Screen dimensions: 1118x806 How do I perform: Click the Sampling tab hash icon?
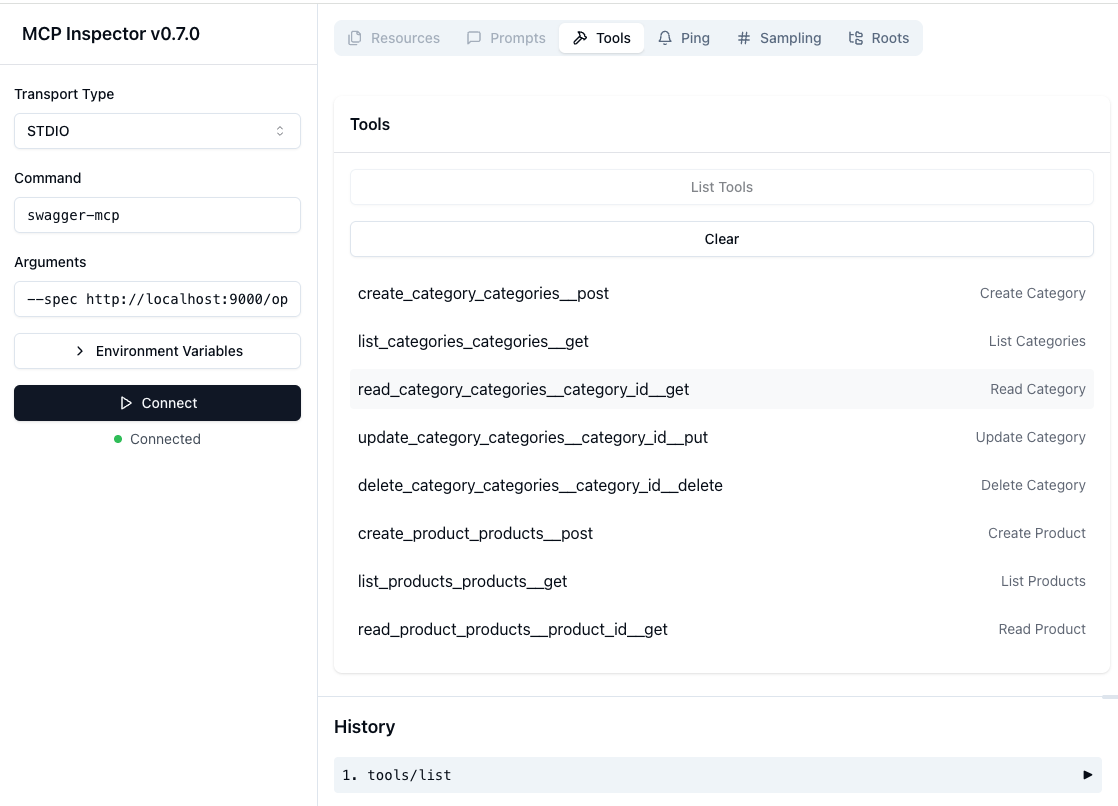coord(744,38)
